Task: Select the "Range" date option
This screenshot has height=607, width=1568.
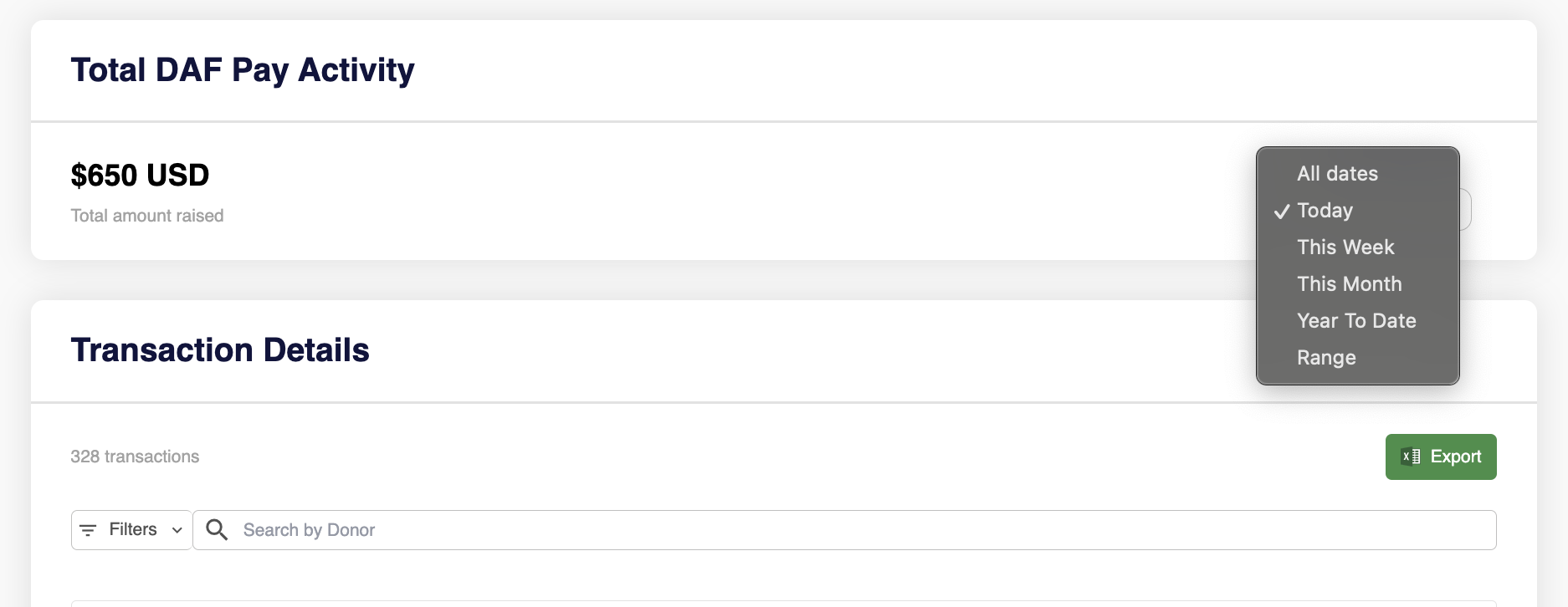Action: 1326,358
